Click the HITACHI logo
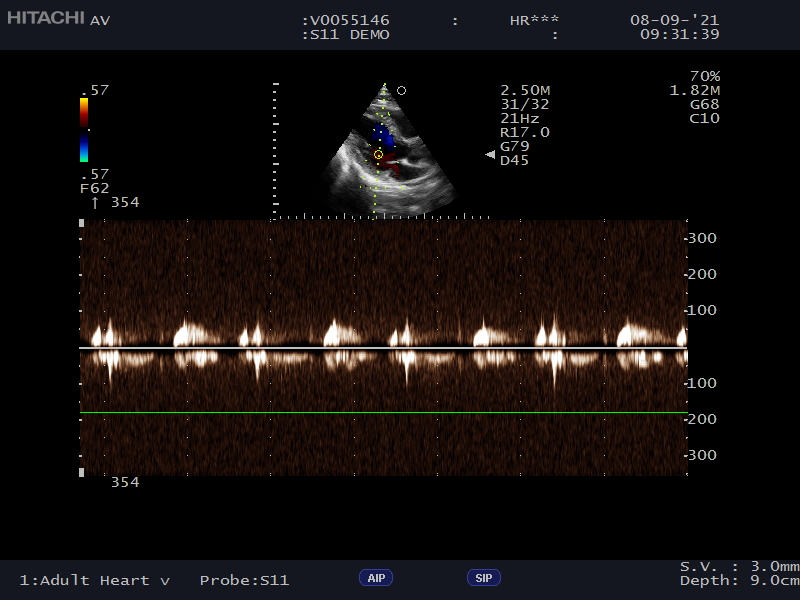Image resolution: width=800 pixels, height=600 pixels. (x=47, y=18)
